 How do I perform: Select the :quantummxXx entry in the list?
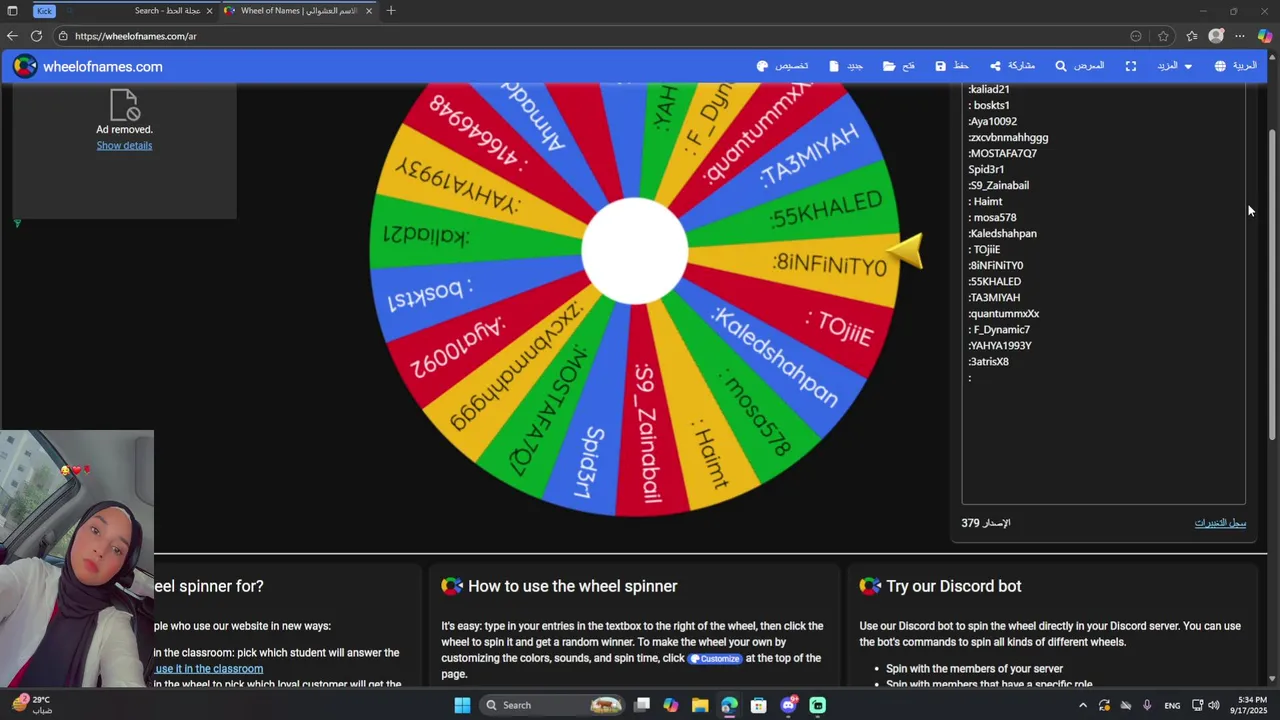point(1003,314)
